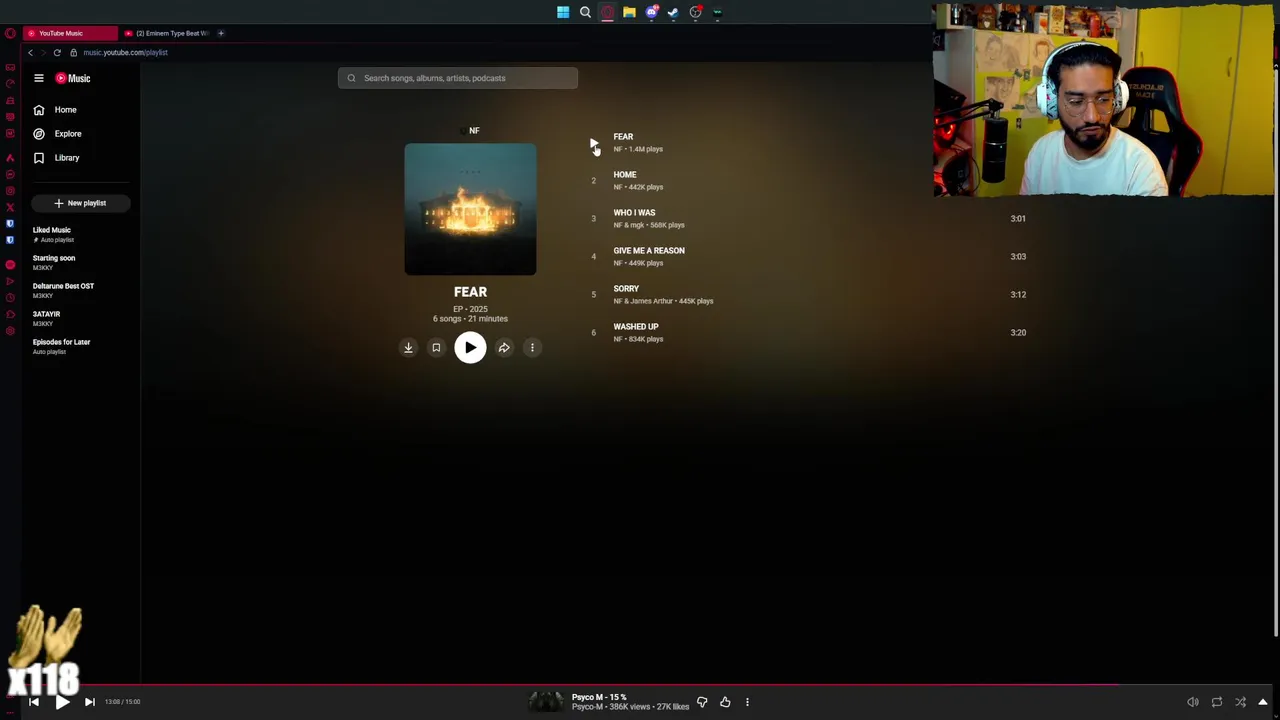Open Discord from the taskbar

coord(651,12)
